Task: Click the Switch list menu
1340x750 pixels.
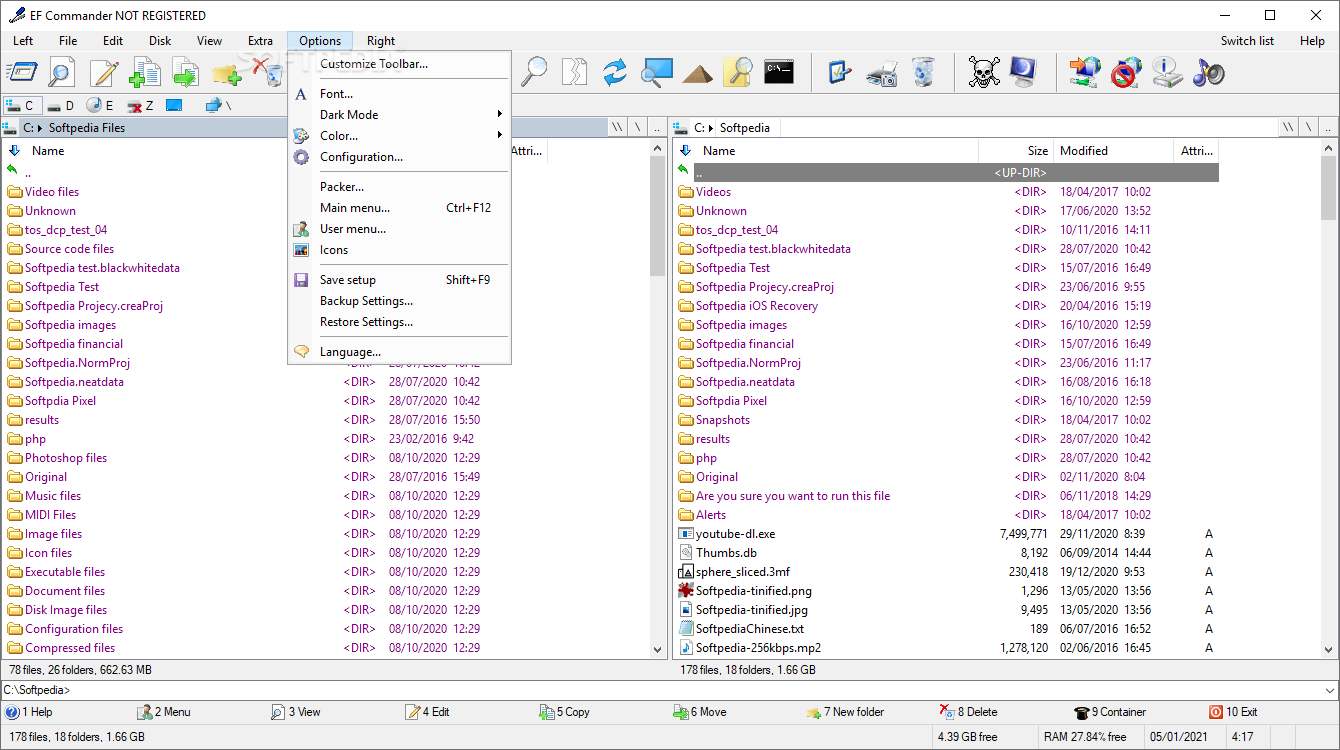Action: (x=1247, y=41)
